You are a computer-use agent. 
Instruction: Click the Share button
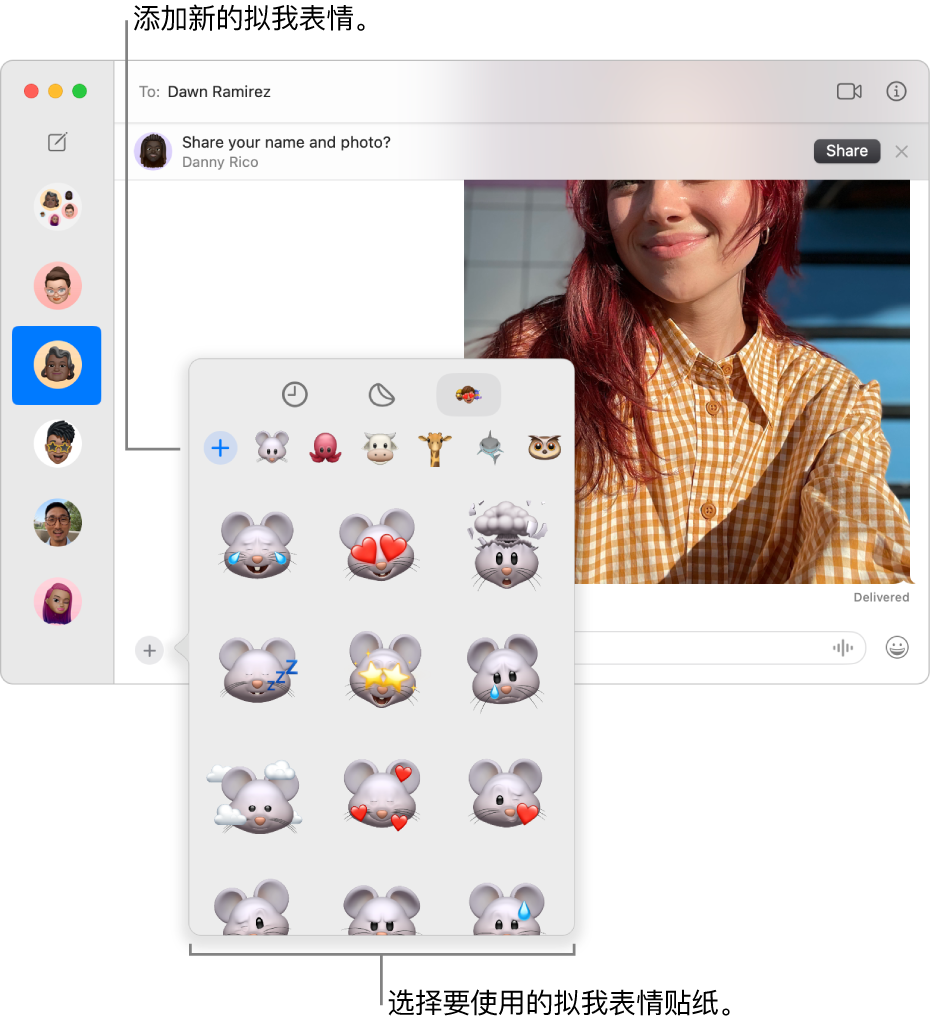(847, 151)
